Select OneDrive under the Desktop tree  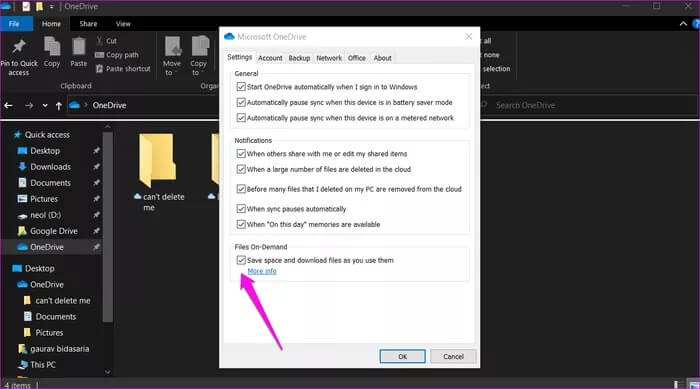pyautogui.click(x=46, y=284)
